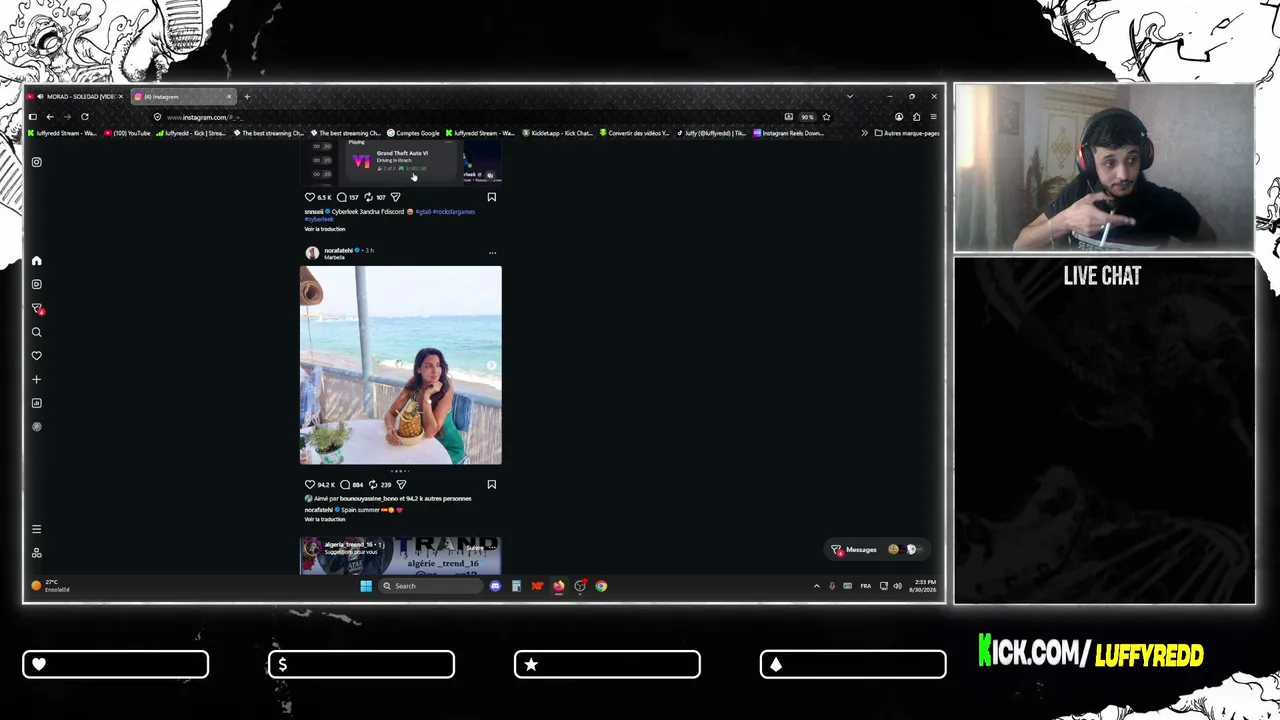The image size is (1280, 720).
Task: Open the browser account icon
Action: tap(899, 117)
